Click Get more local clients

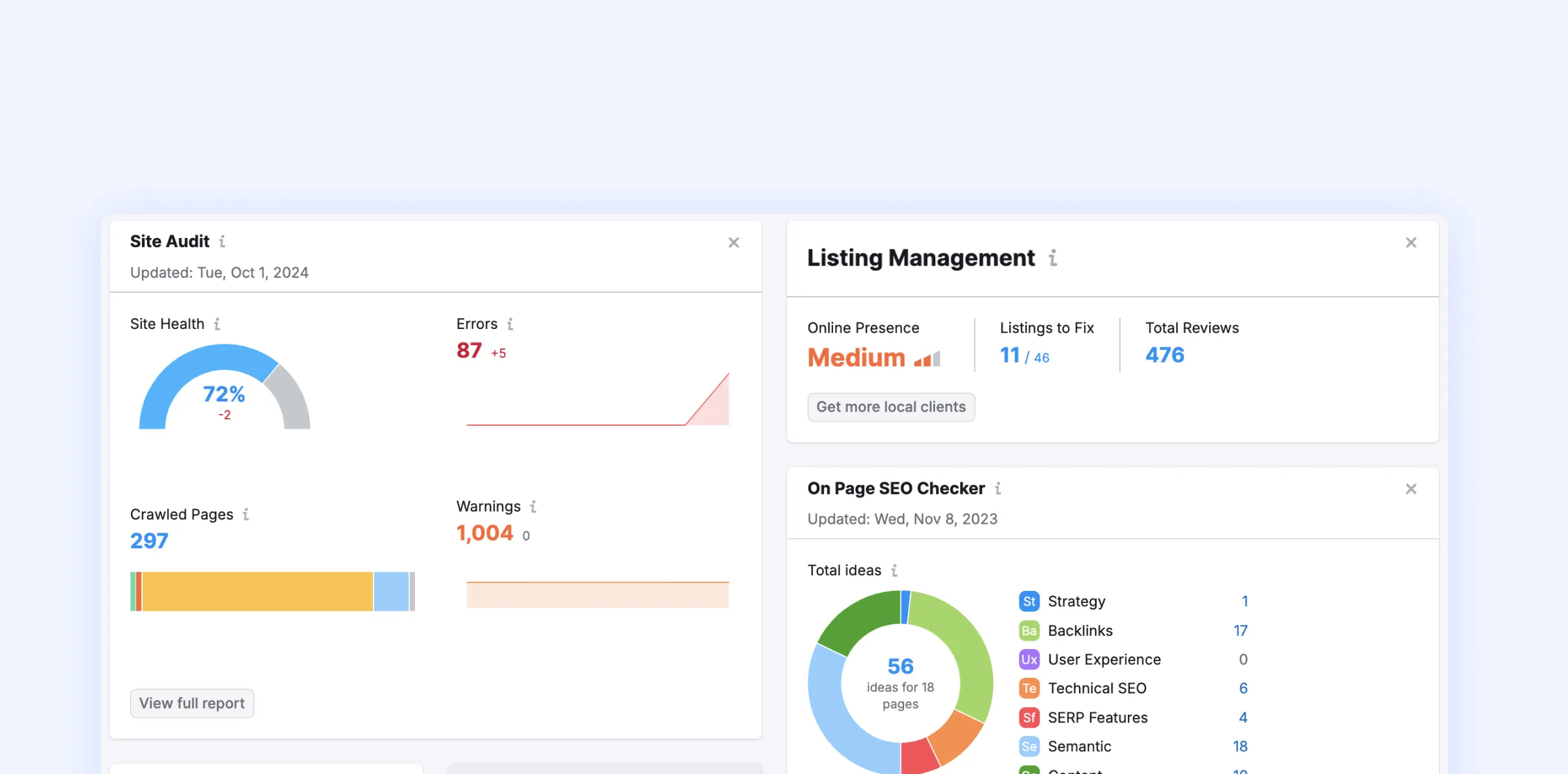(x=890, y=407)
